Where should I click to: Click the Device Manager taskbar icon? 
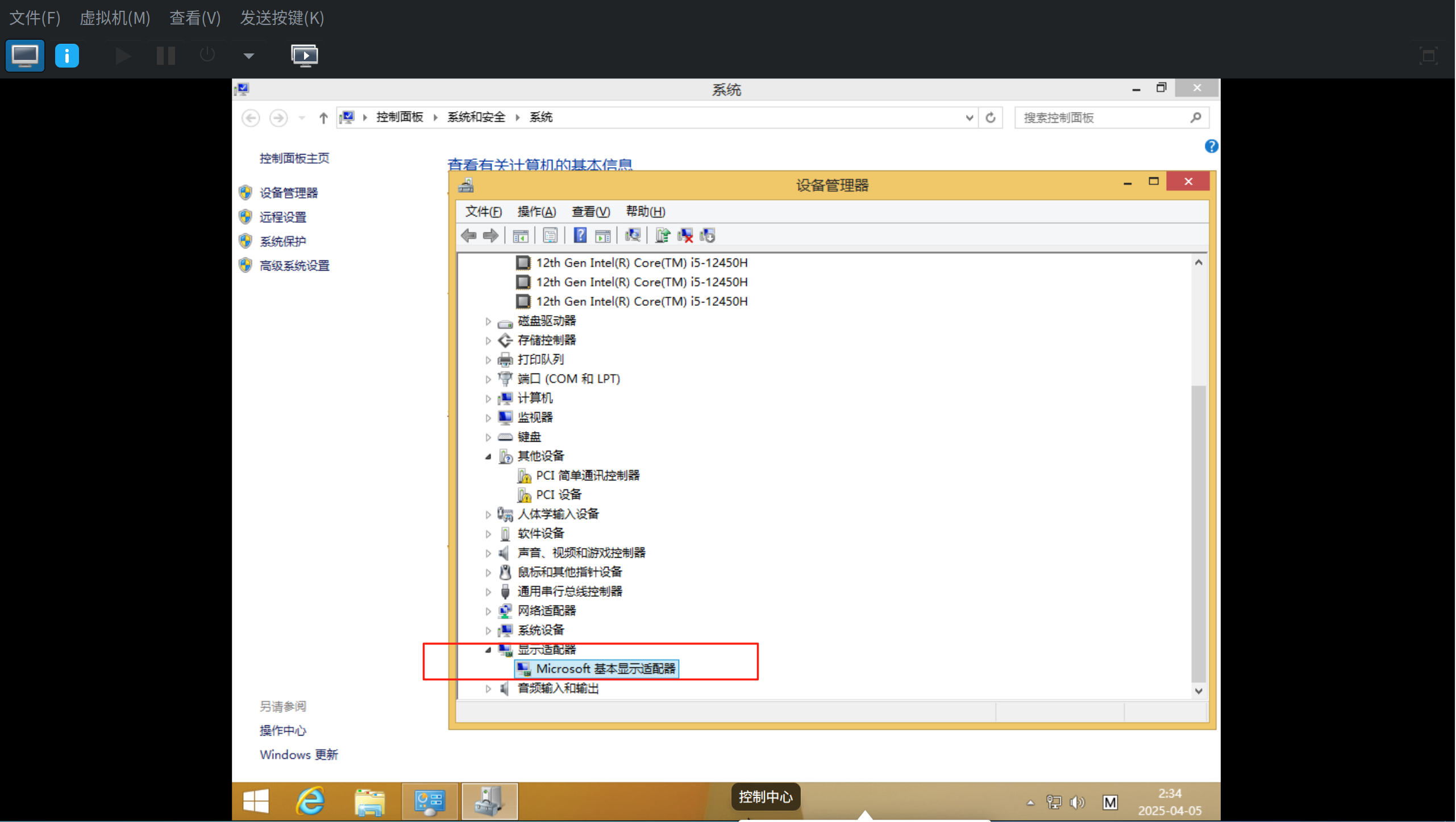click(x=489, y=802)
